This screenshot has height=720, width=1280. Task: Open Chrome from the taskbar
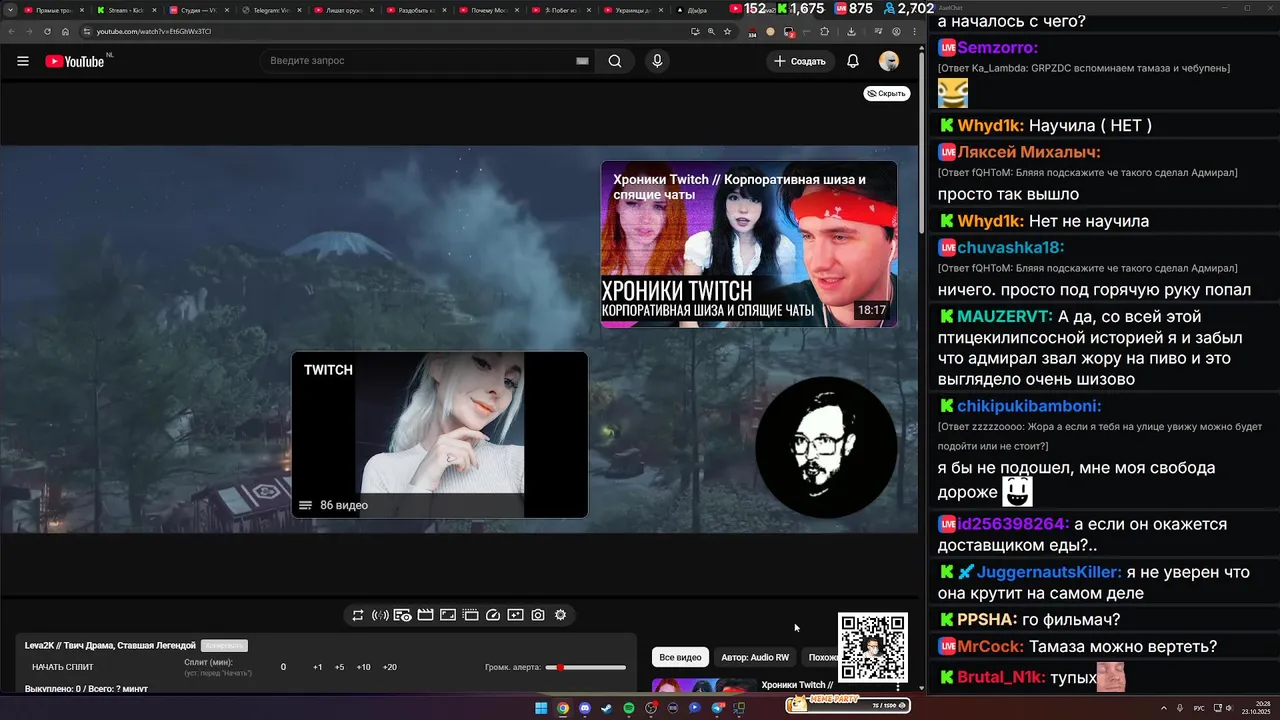pos(563,708)
